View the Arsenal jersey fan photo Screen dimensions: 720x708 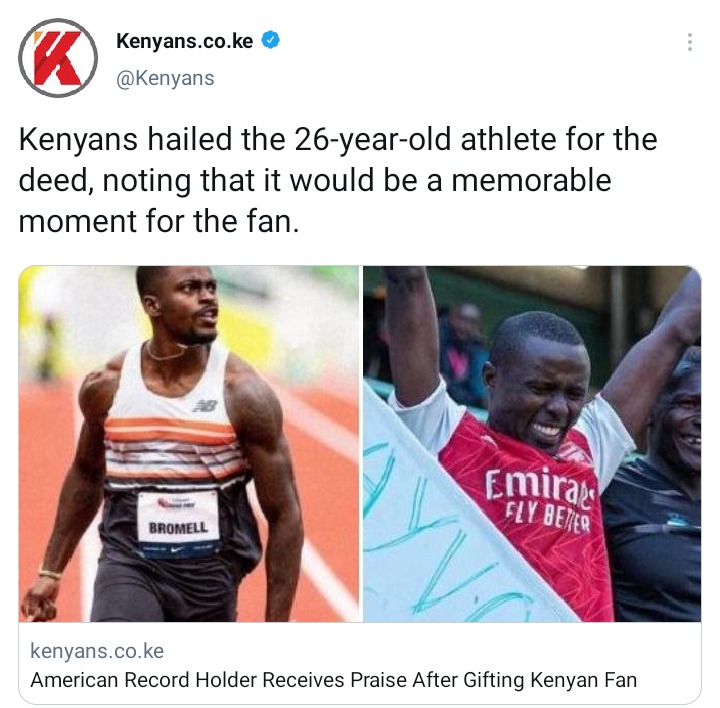pos(532,444)
